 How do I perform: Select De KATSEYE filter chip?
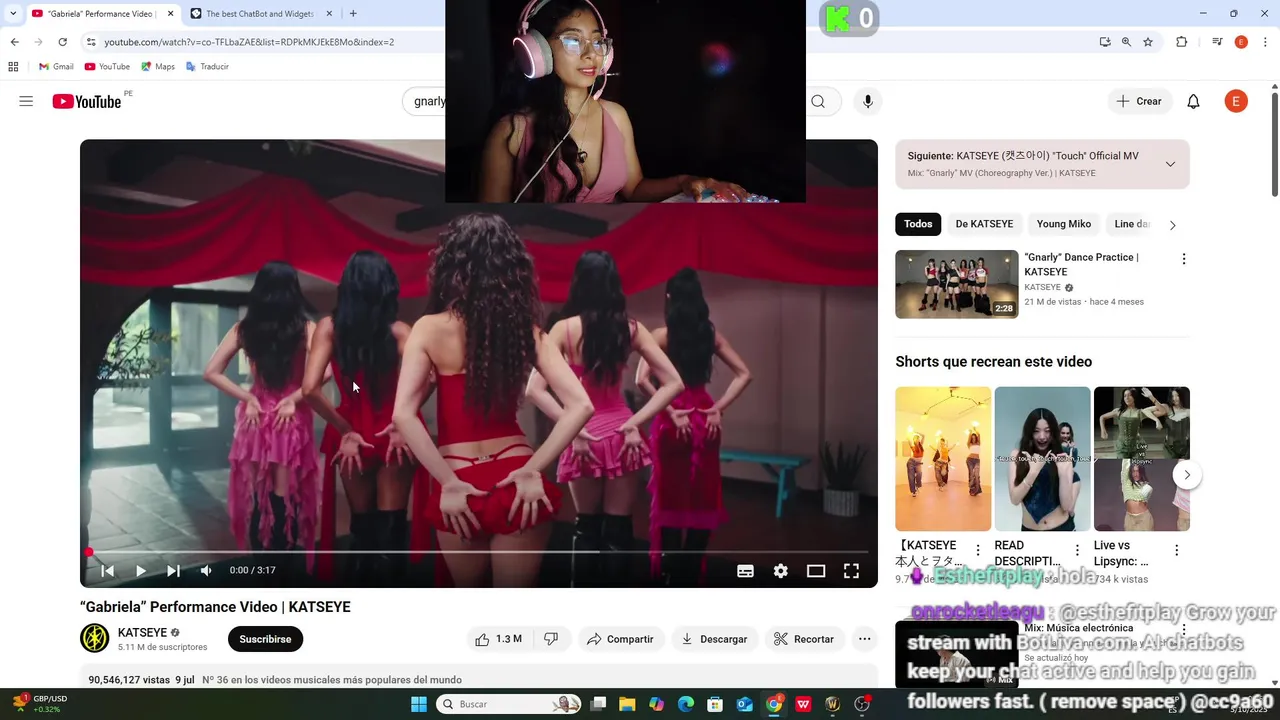[984, 224]
